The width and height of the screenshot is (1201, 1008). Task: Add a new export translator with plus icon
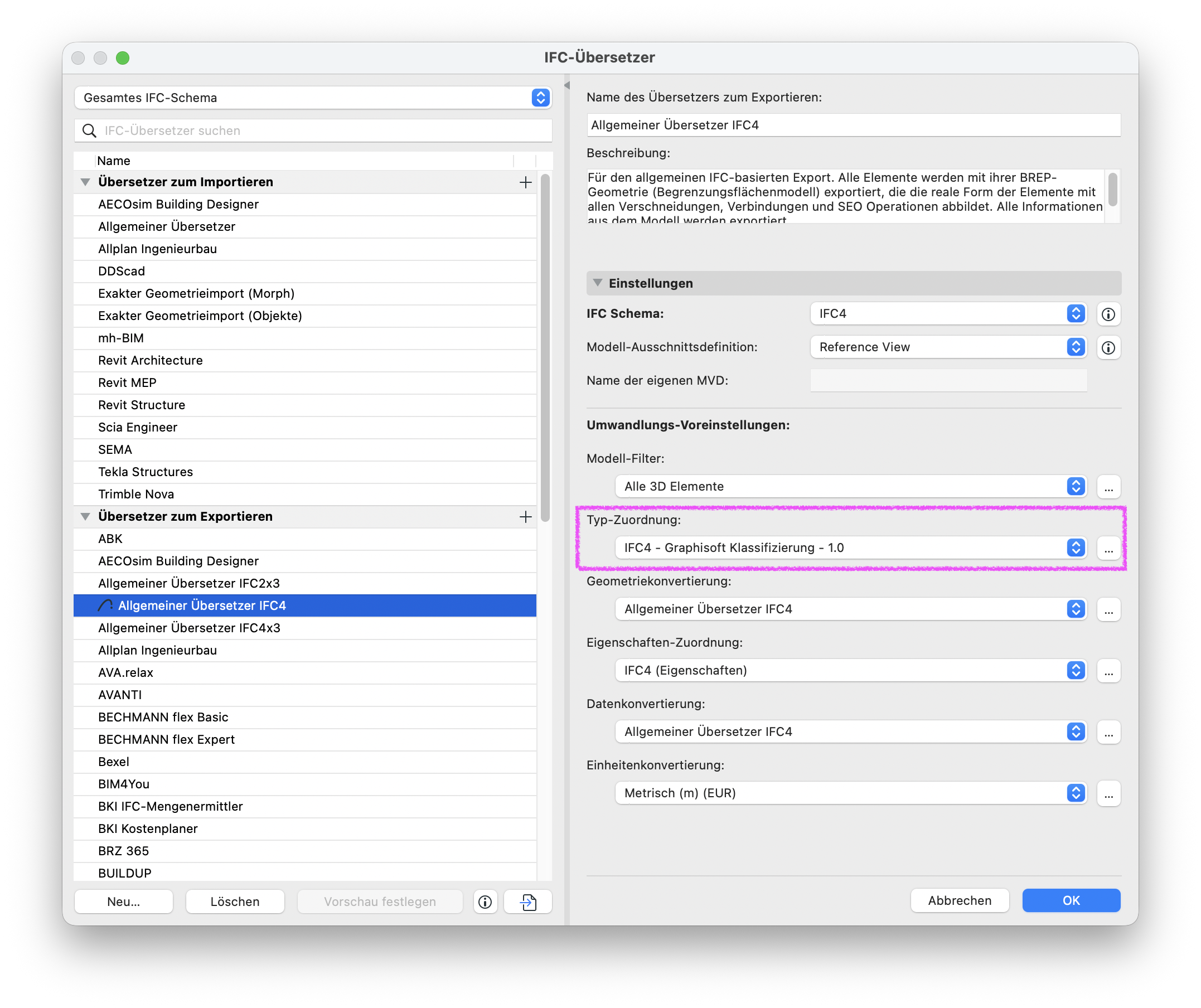(x=525, y=517)
